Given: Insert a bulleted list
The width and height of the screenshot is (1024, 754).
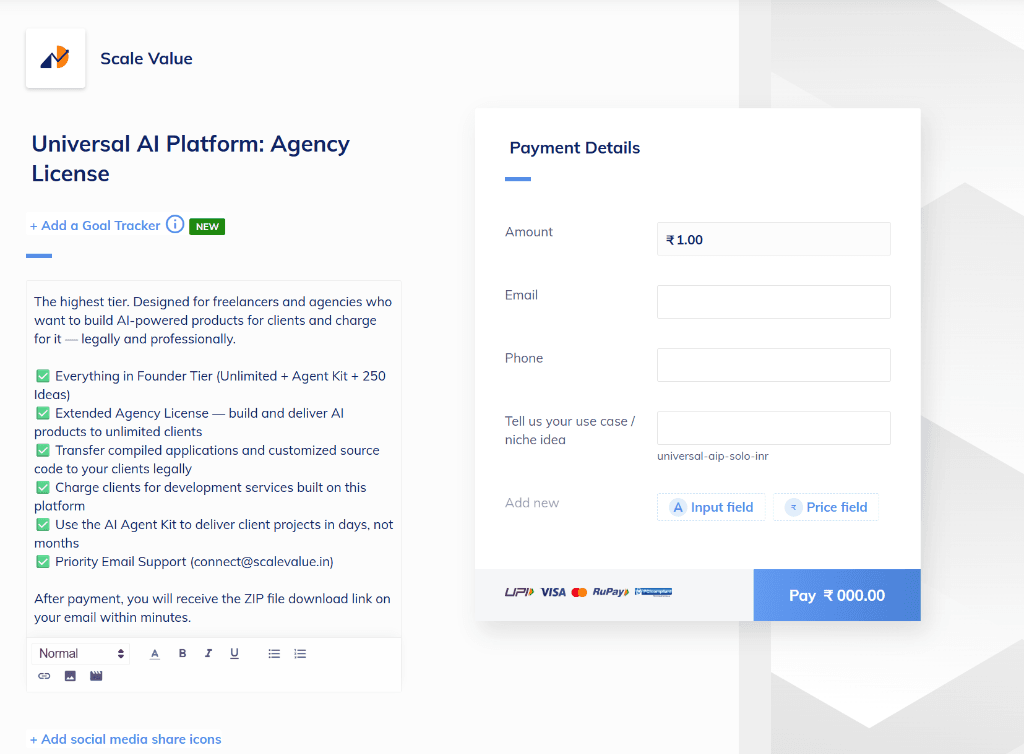Looking at the screenshot, I should tap(274, 653).
